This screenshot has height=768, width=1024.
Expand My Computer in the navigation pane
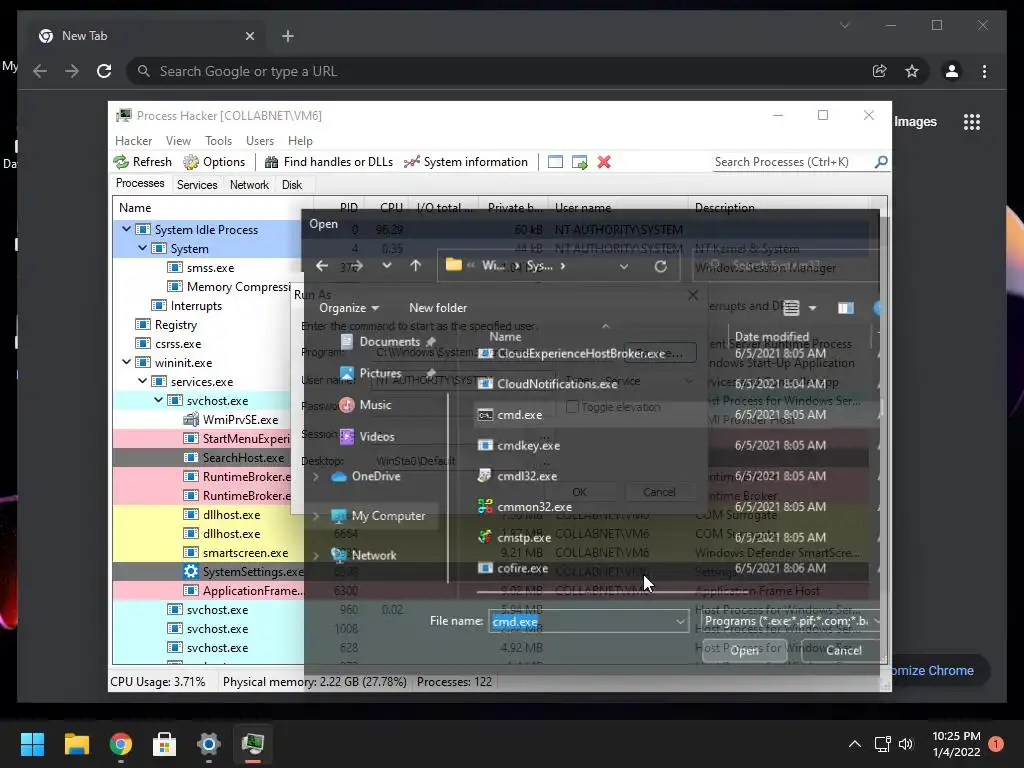tap(316, 516)
